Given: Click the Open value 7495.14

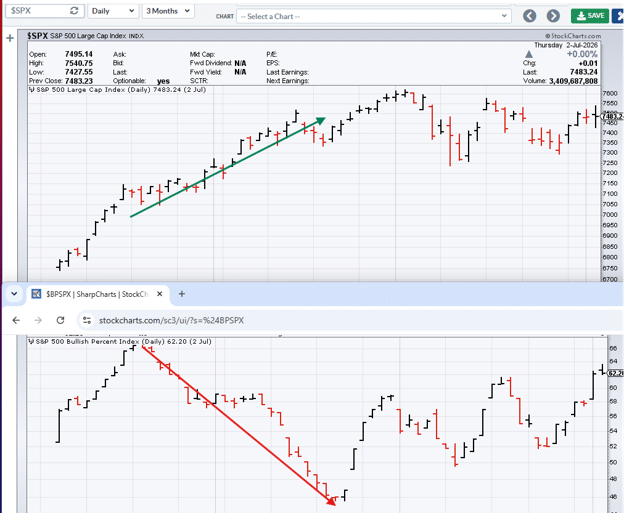Looking at the screenshot, I should [79, 54].
